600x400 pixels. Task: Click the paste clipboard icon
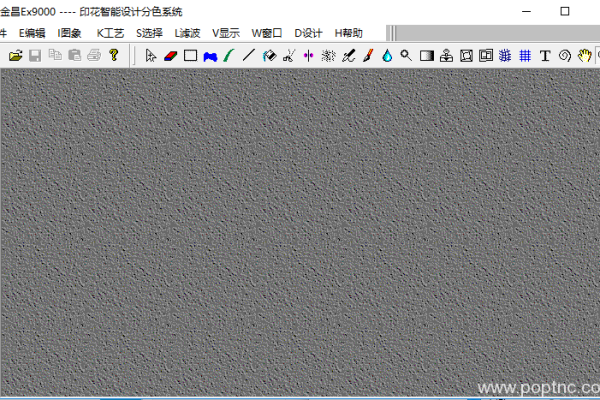pos(75,56)
